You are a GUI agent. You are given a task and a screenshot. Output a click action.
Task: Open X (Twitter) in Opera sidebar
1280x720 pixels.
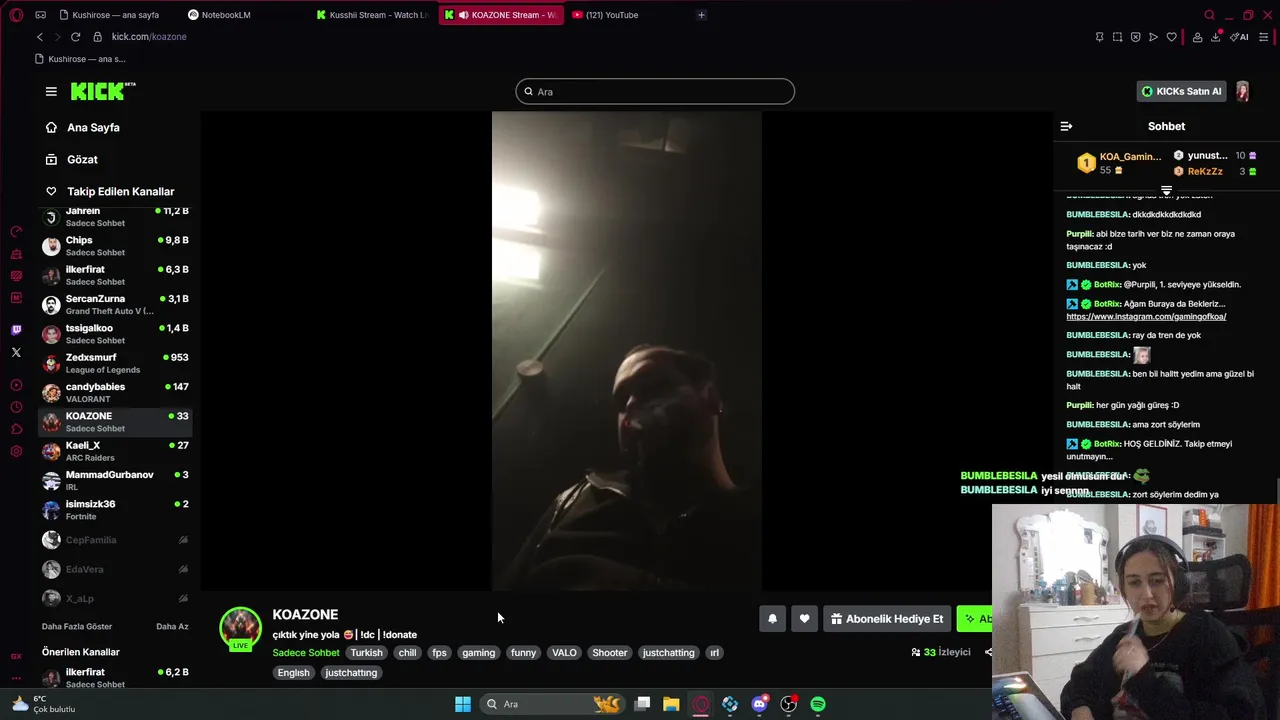(16, 352)
